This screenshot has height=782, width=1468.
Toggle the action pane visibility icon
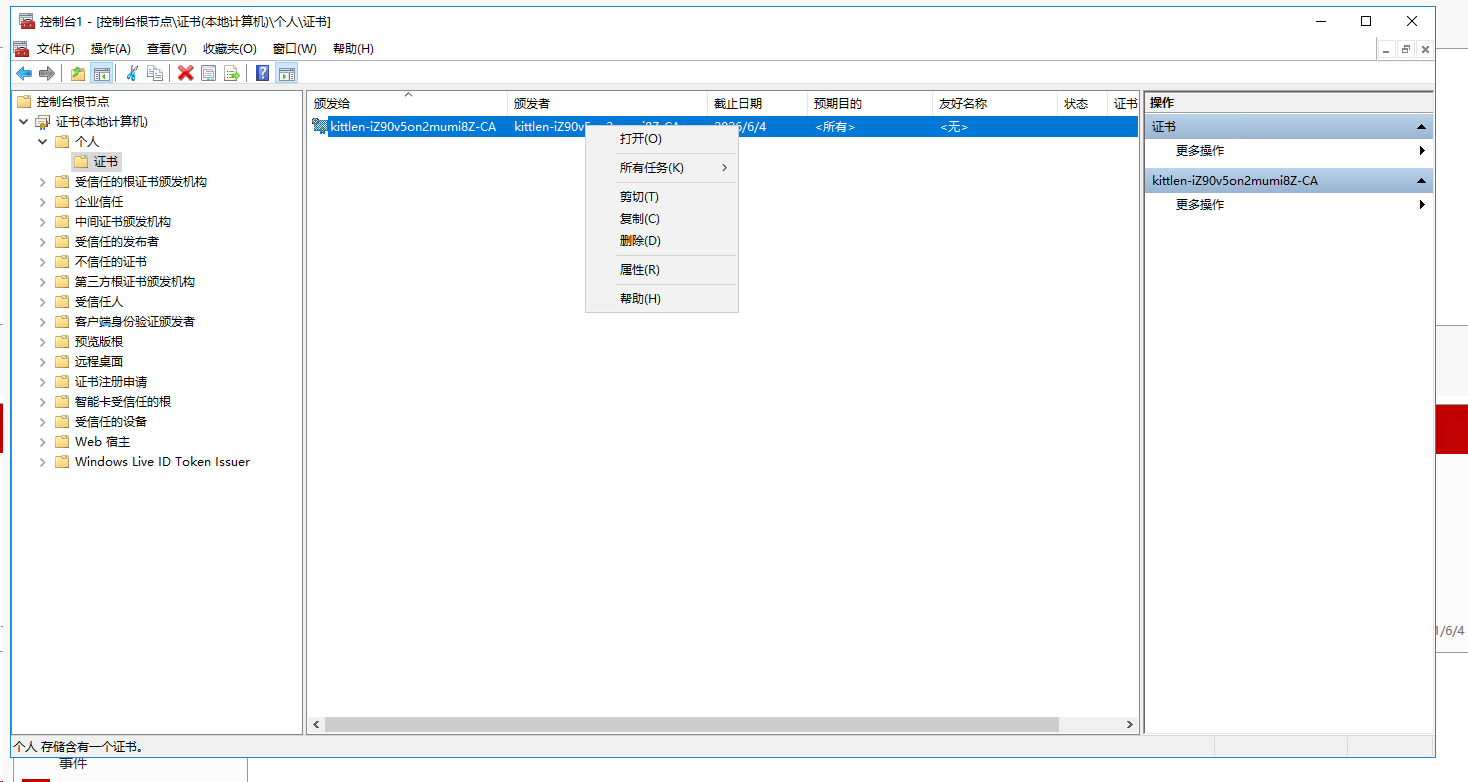pos(287,72)
